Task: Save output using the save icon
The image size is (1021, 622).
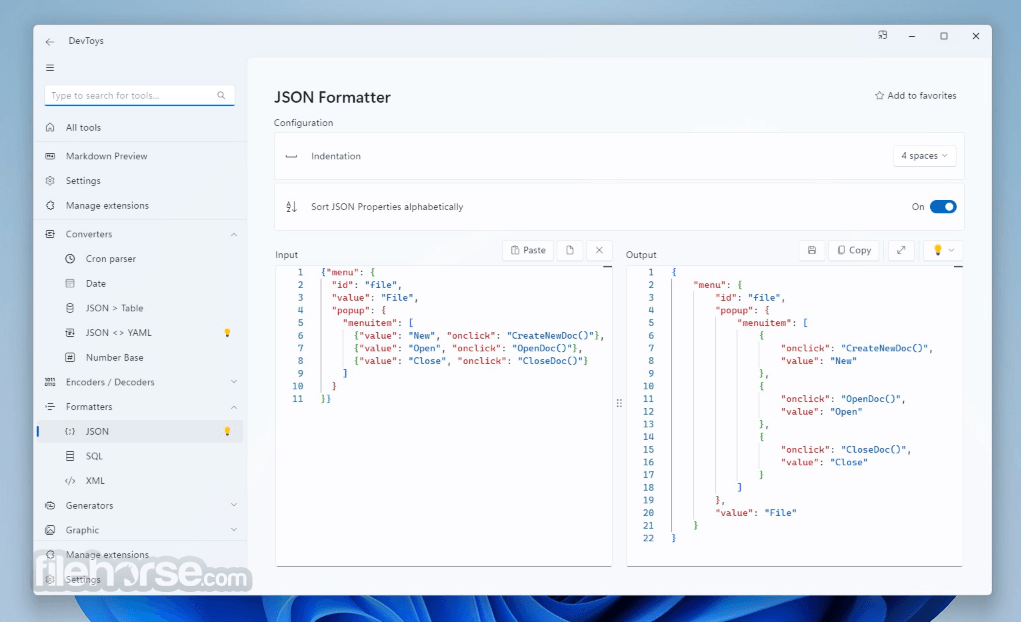Action: point(812,250)
